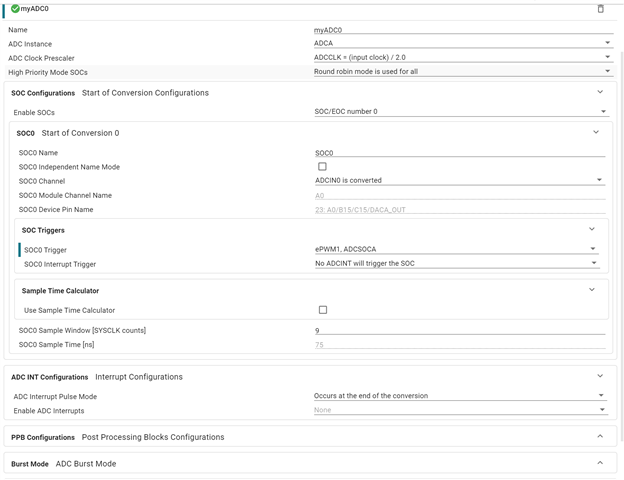Collapse the Sample Time Calculator section
The width and height of the screenshot is (624, 480).
(592, 291)
